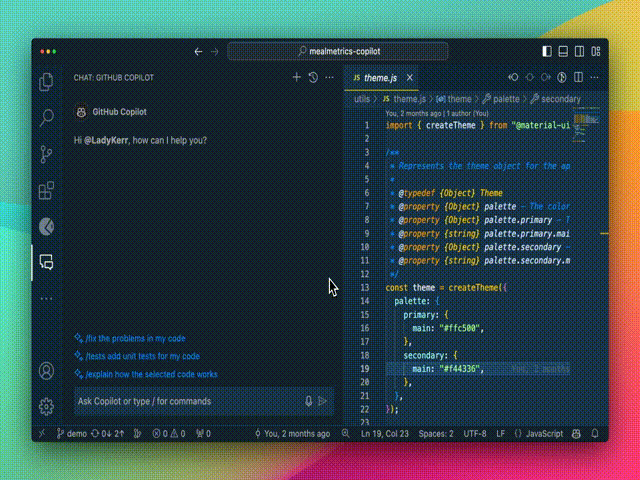Send the chat message with arrow icon
The image size is (640, 480).
tap(323, 401)
